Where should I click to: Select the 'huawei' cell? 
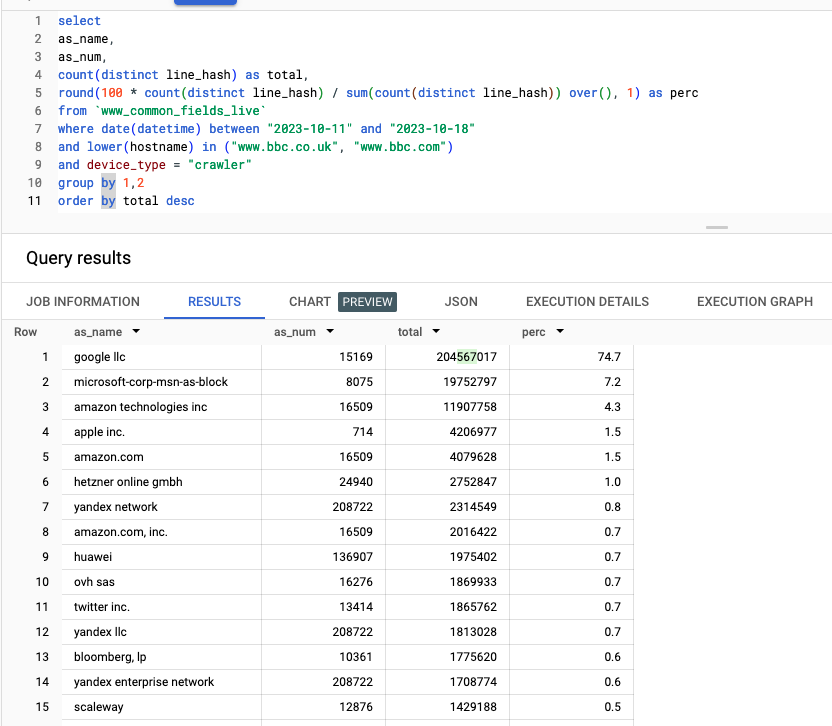point(161,556)
